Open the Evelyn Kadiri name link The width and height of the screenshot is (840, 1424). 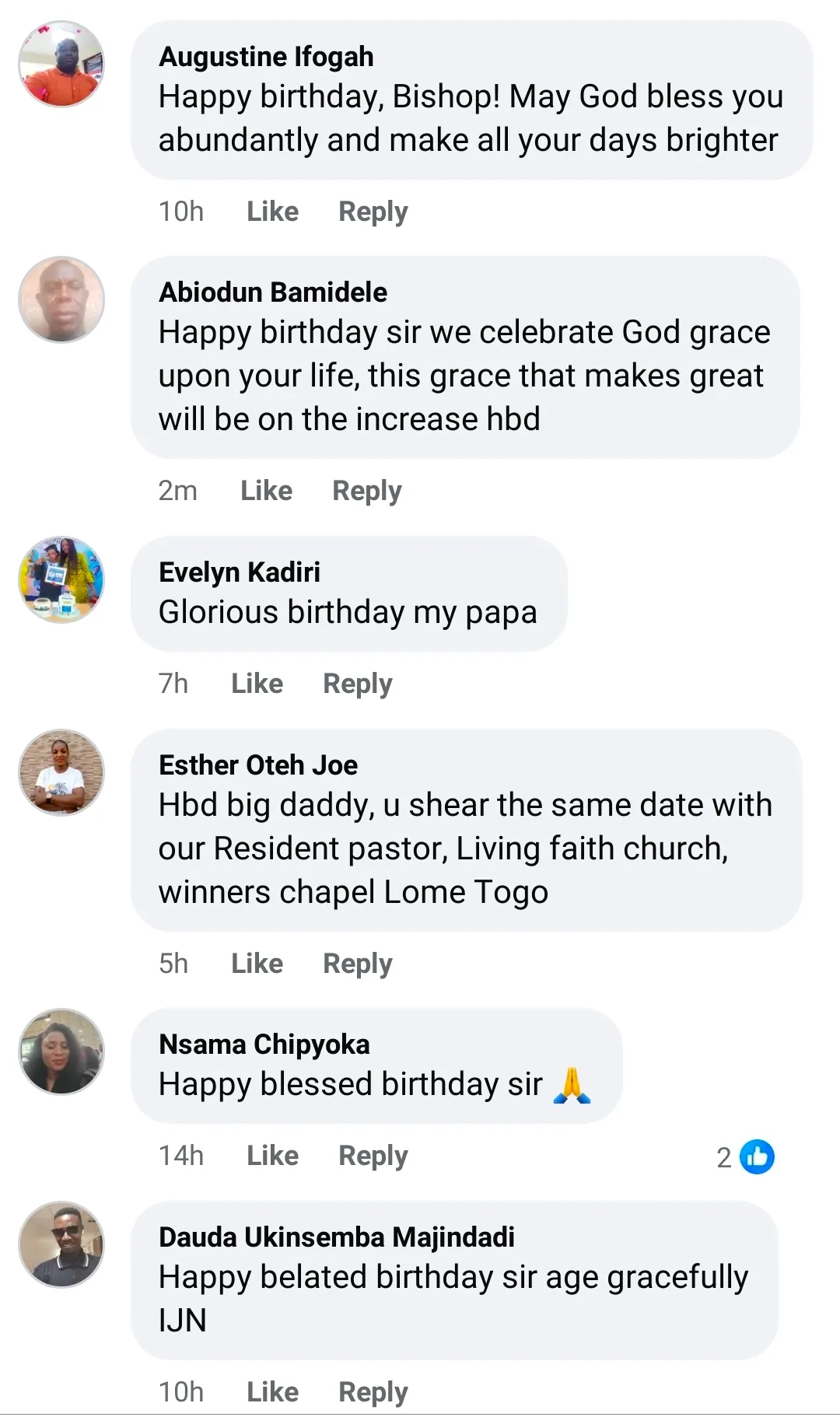(239, 572)
